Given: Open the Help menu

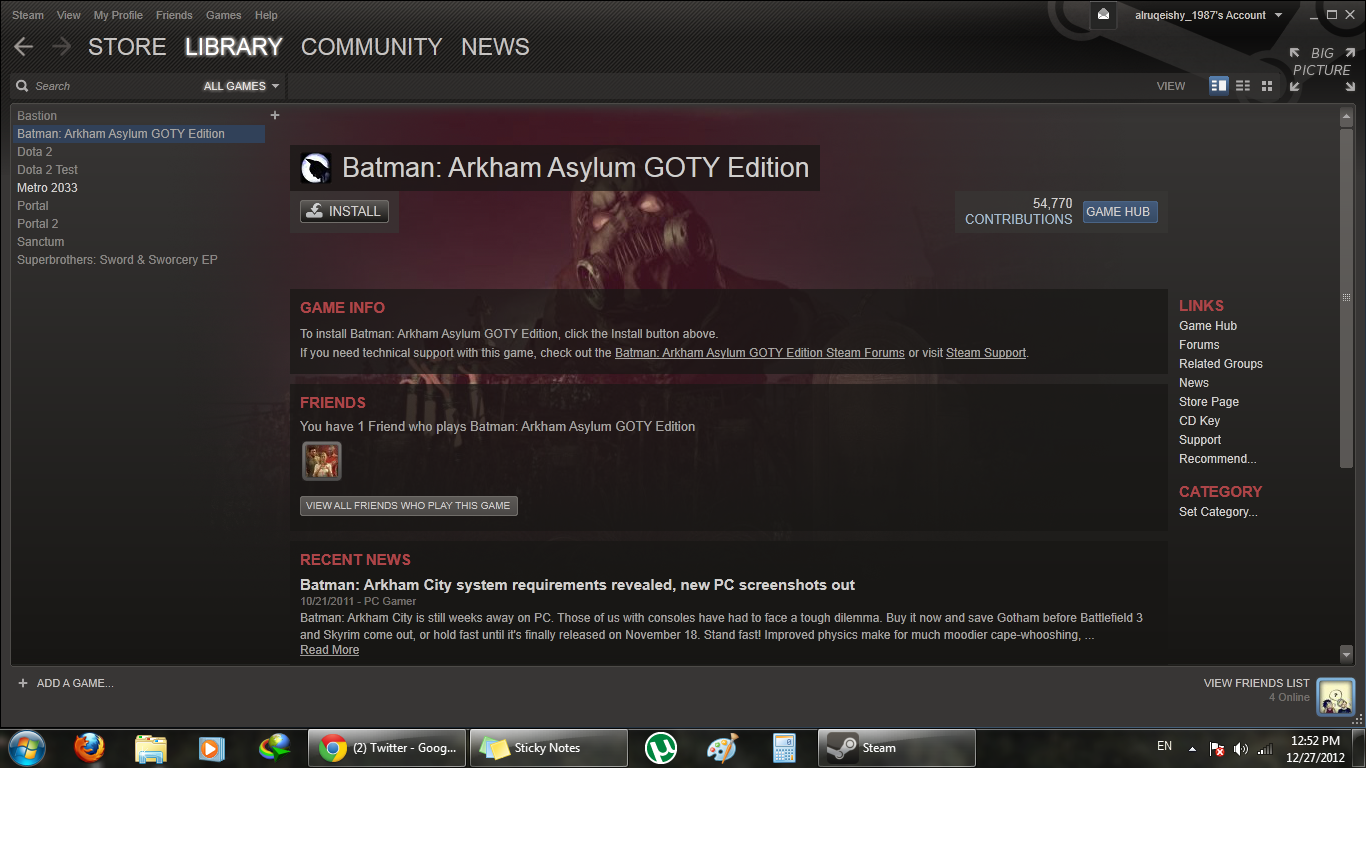Looking at the screenshot, I should 266,15.
